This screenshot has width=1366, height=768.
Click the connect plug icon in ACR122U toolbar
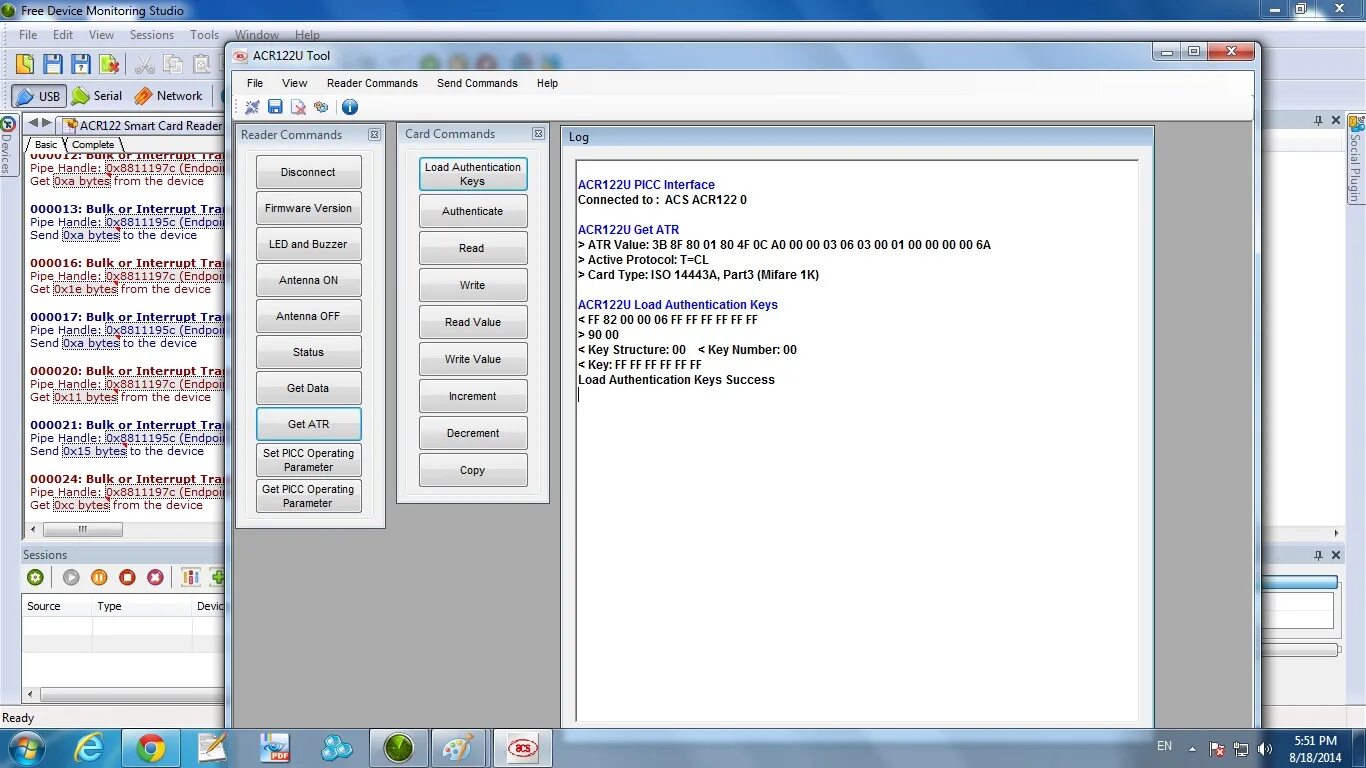[252, 107]
